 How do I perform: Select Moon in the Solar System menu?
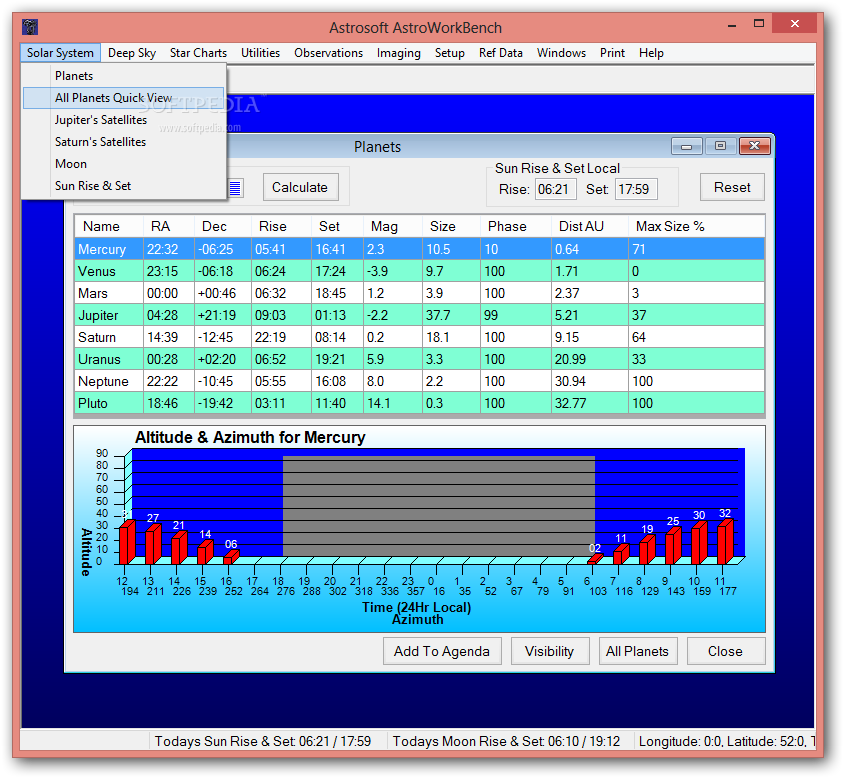tap(124, 164)
